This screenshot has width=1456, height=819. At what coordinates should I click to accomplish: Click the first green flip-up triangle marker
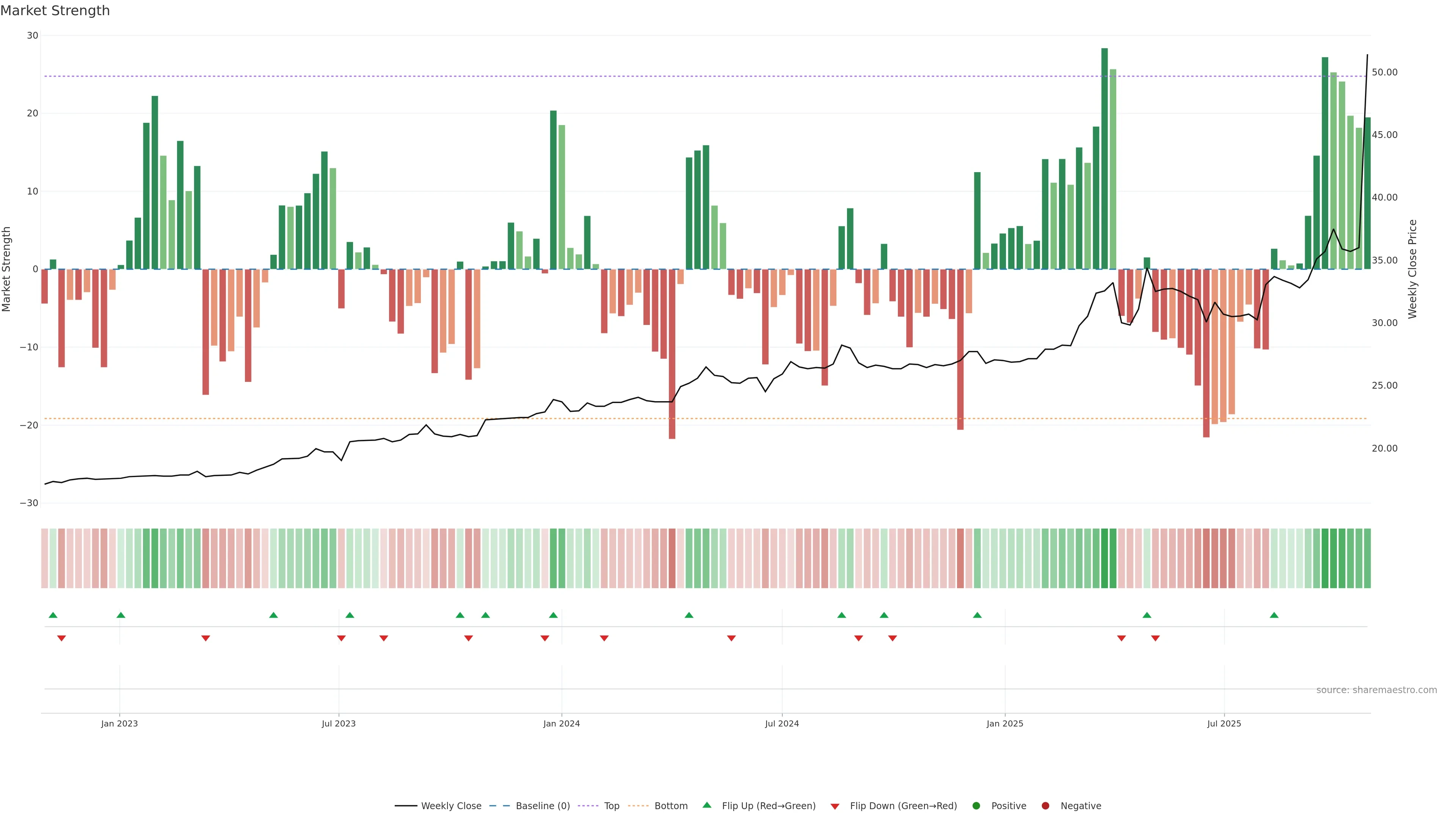pos(53,615)
